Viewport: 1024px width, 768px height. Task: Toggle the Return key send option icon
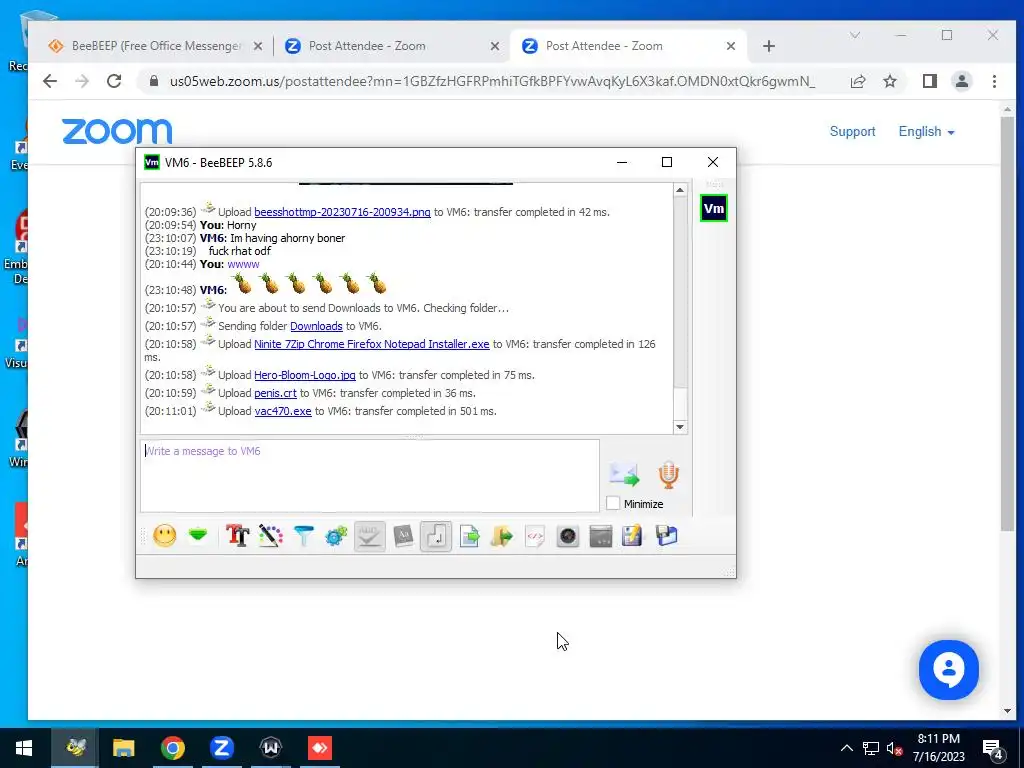point(436,536)
